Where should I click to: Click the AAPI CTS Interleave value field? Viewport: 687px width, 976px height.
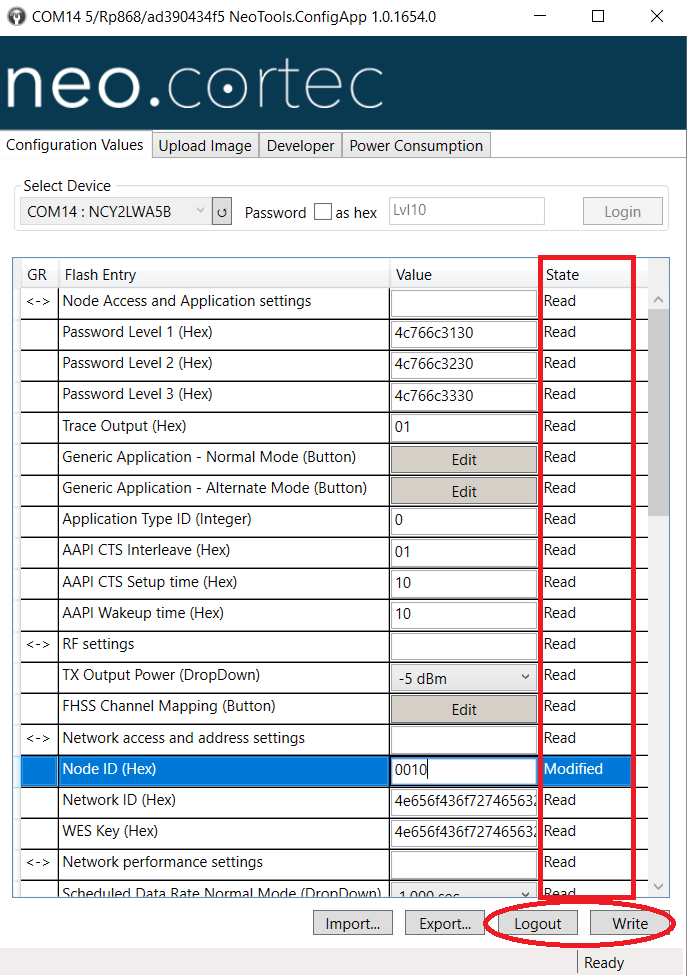(464, 551)
